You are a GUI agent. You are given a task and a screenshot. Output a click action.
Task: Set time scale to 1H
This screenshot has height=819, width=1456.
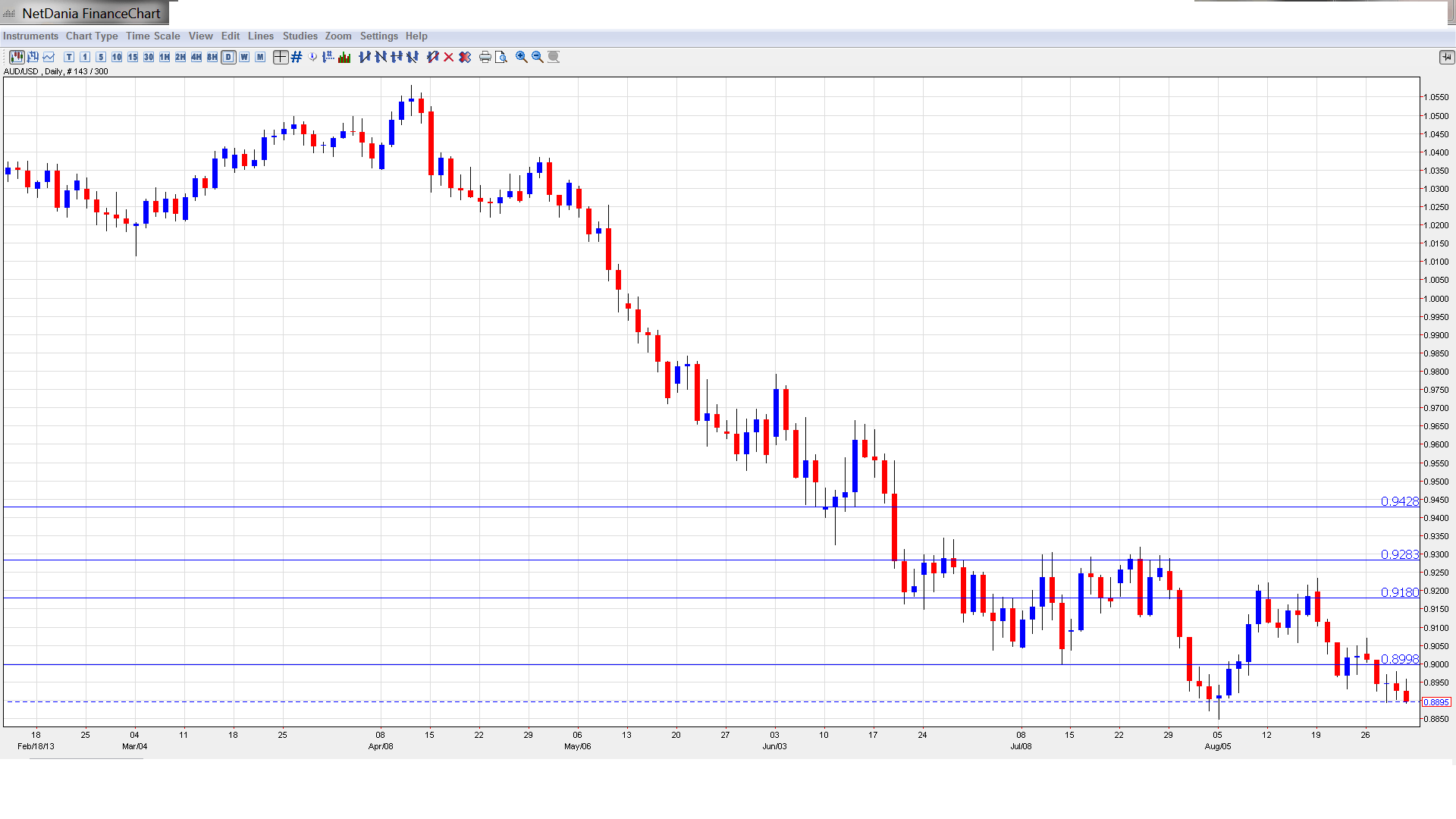(x=165, y=57)
